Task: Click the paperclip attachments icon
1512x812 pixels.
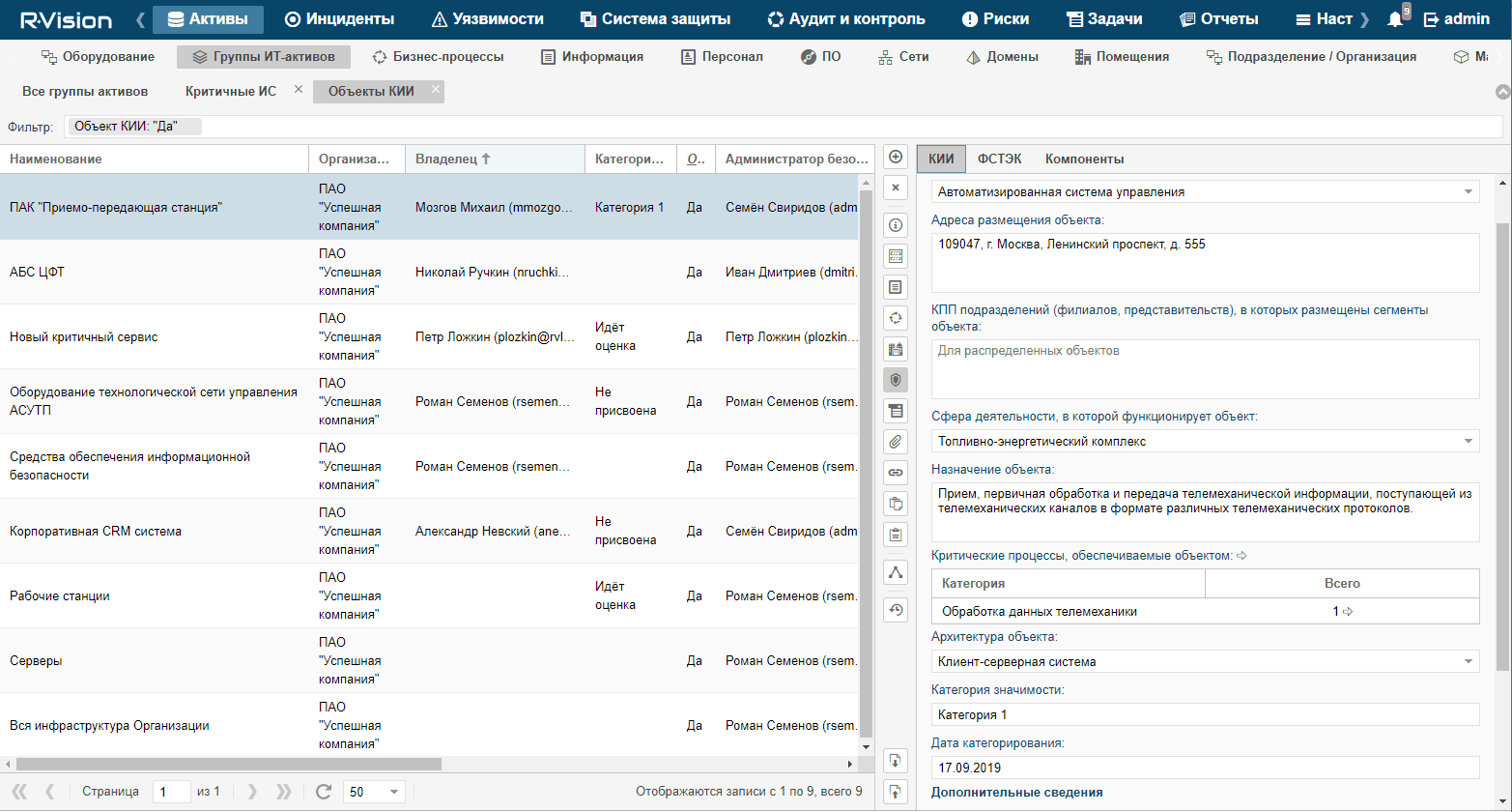Action: click(896, 442)
